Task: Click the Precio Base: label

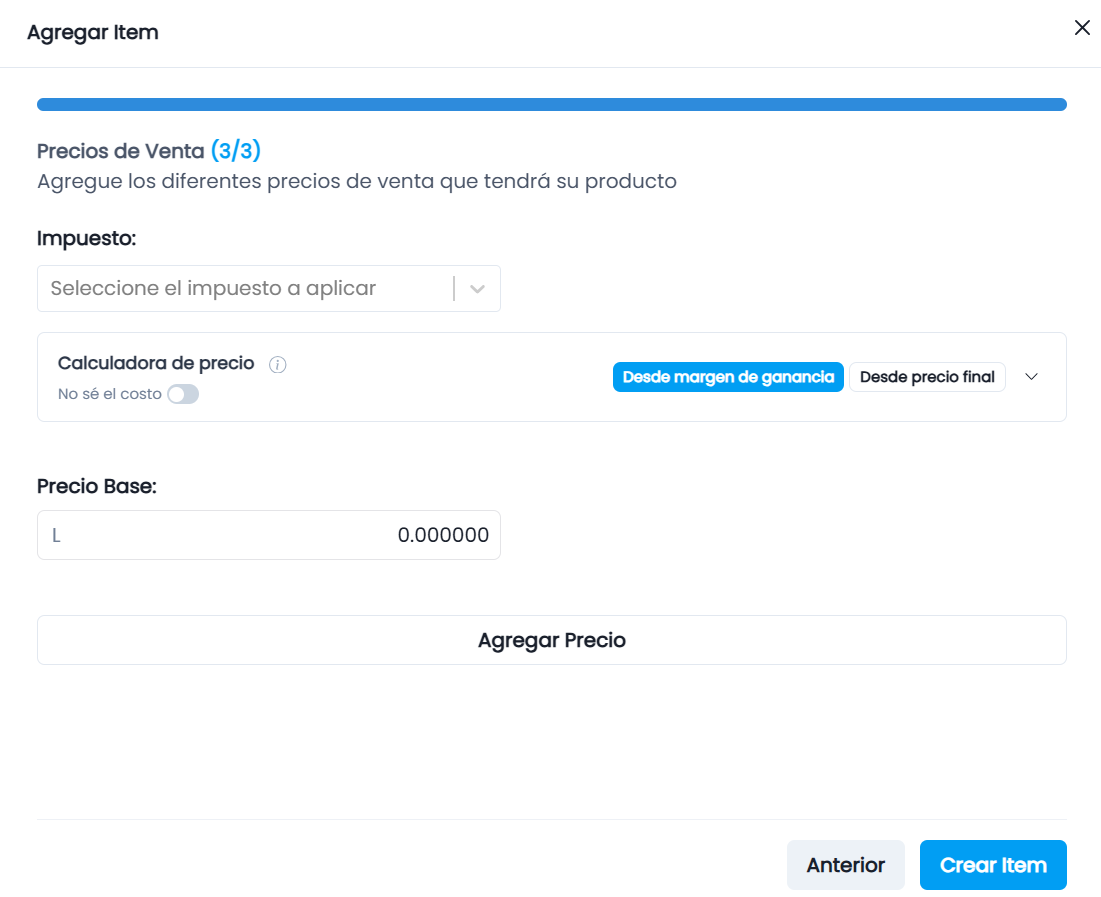Action: click(97, 486)
